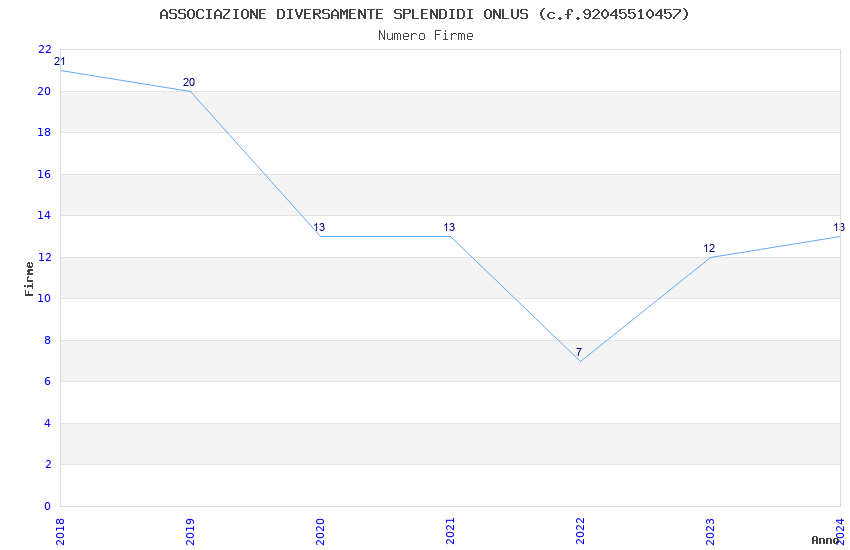Click the data label 20 for 2019
The height and width of the screenshot is (550, 850).
tap(189, 82)
